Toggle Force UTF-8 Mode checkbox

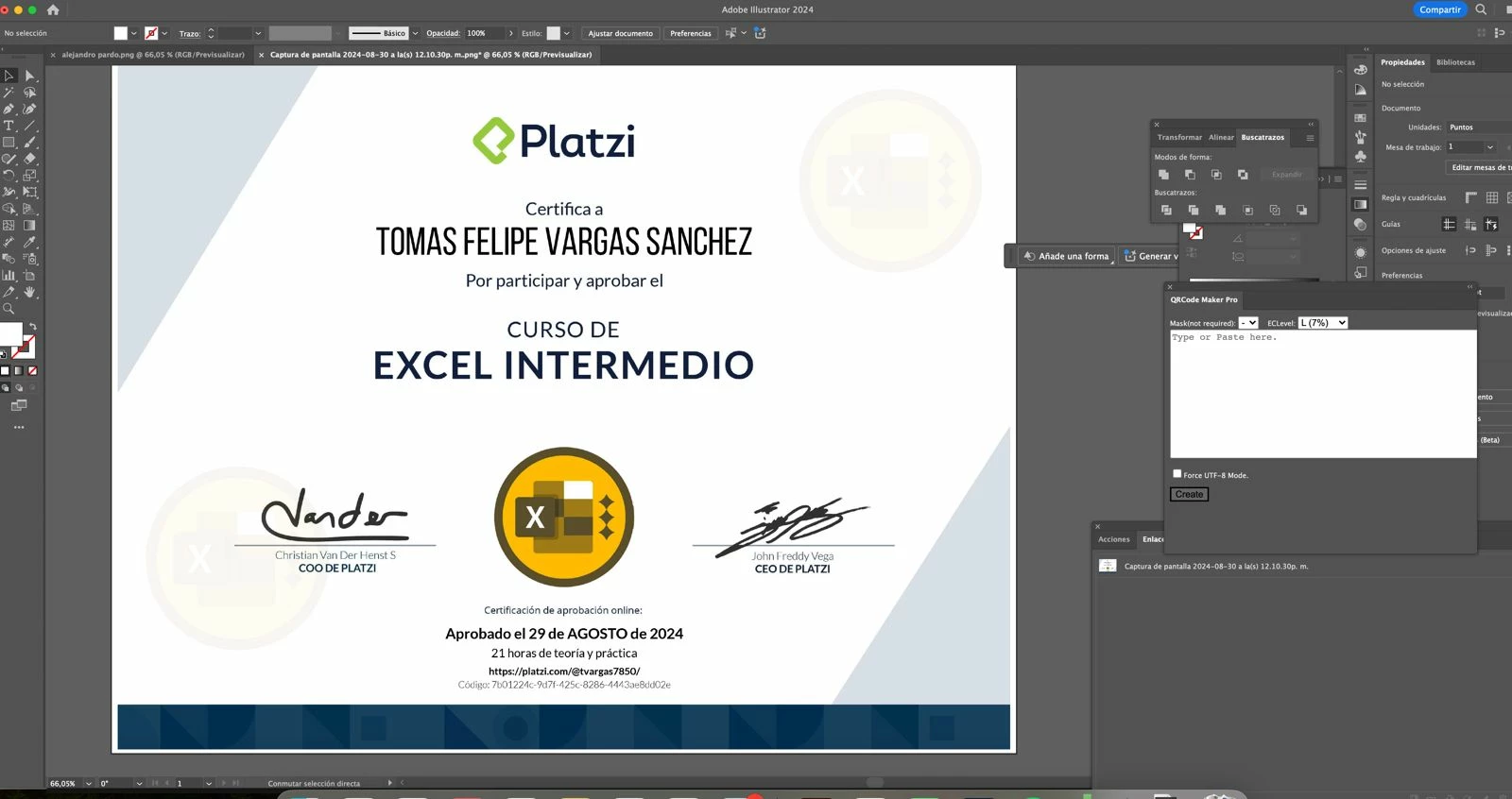1177,473
